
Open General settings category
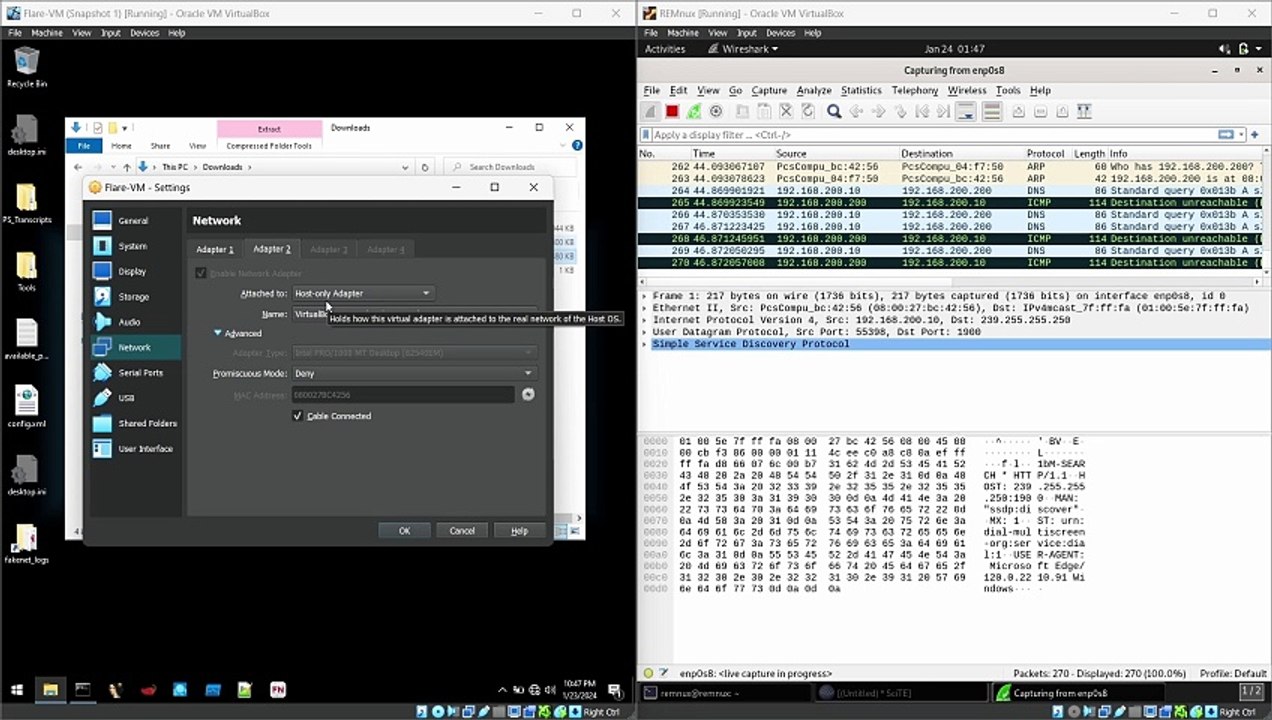click(135, 221)
